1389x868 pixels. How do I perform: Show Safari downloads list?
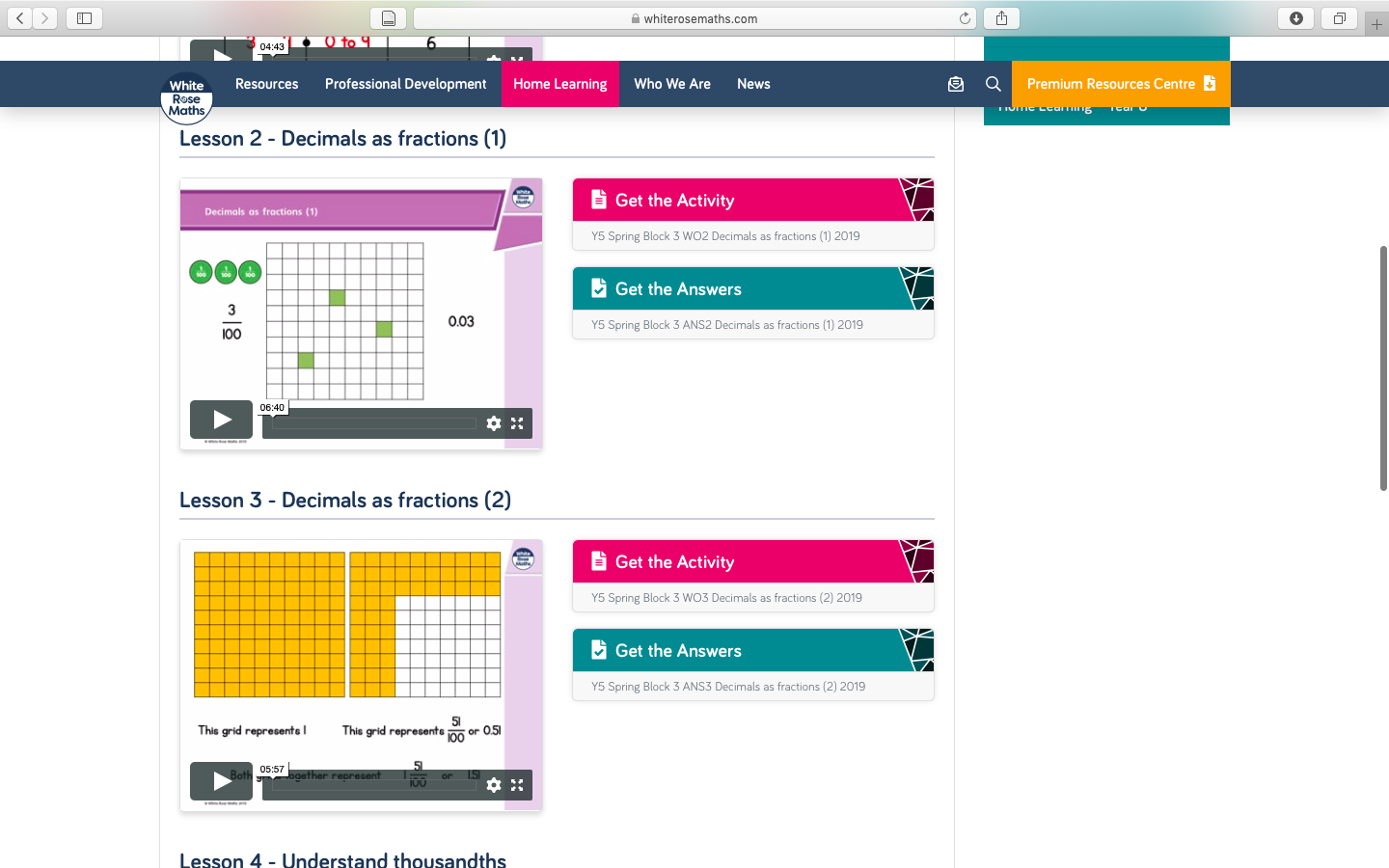pyautogui.click(x=1295, y=18)
